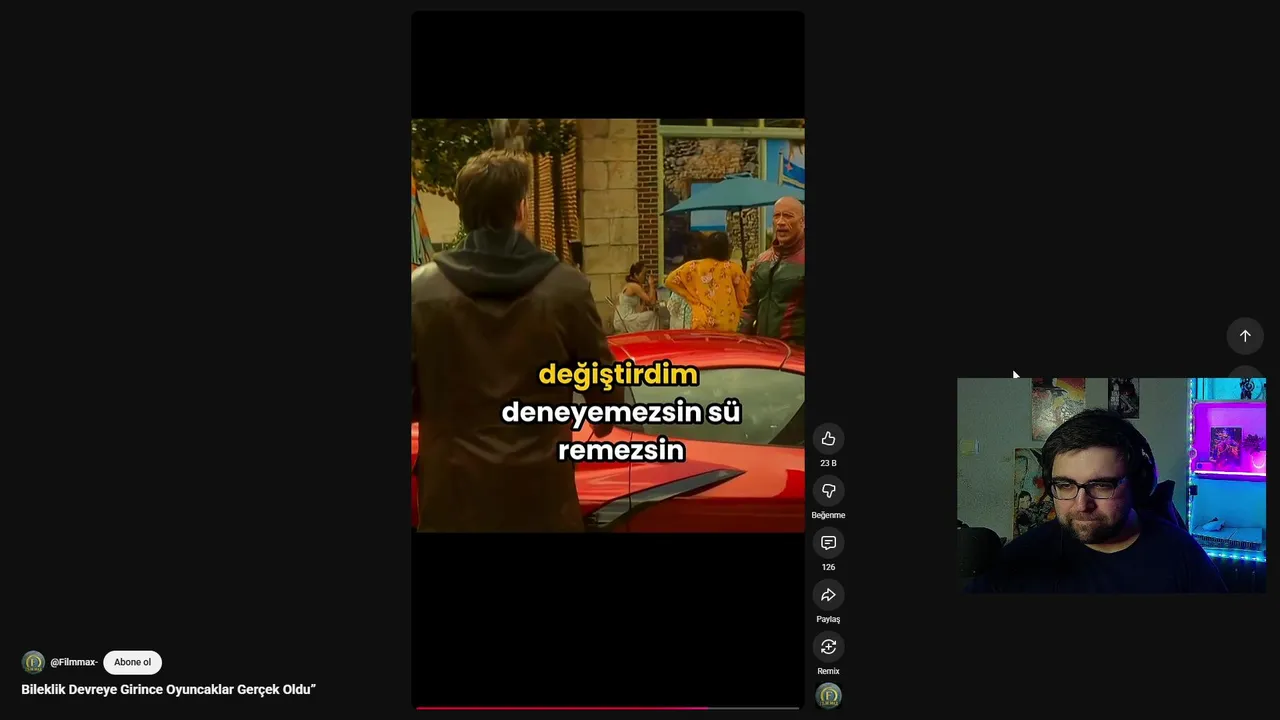
Task: Click the '23 B' like count
Action: [x=828, y=463]
